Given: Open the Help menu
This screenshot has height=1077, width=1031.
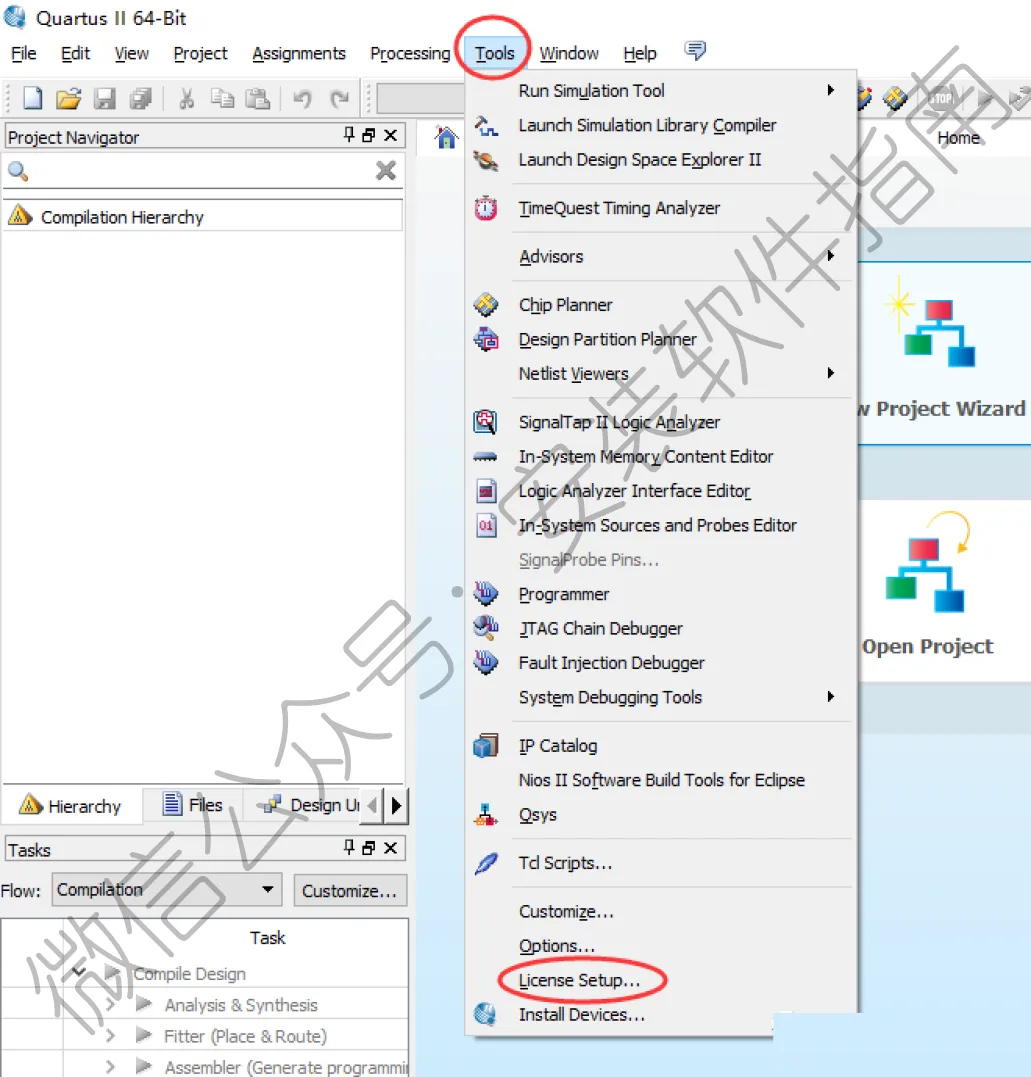Looking at the screenshot, I should point(639,53).
